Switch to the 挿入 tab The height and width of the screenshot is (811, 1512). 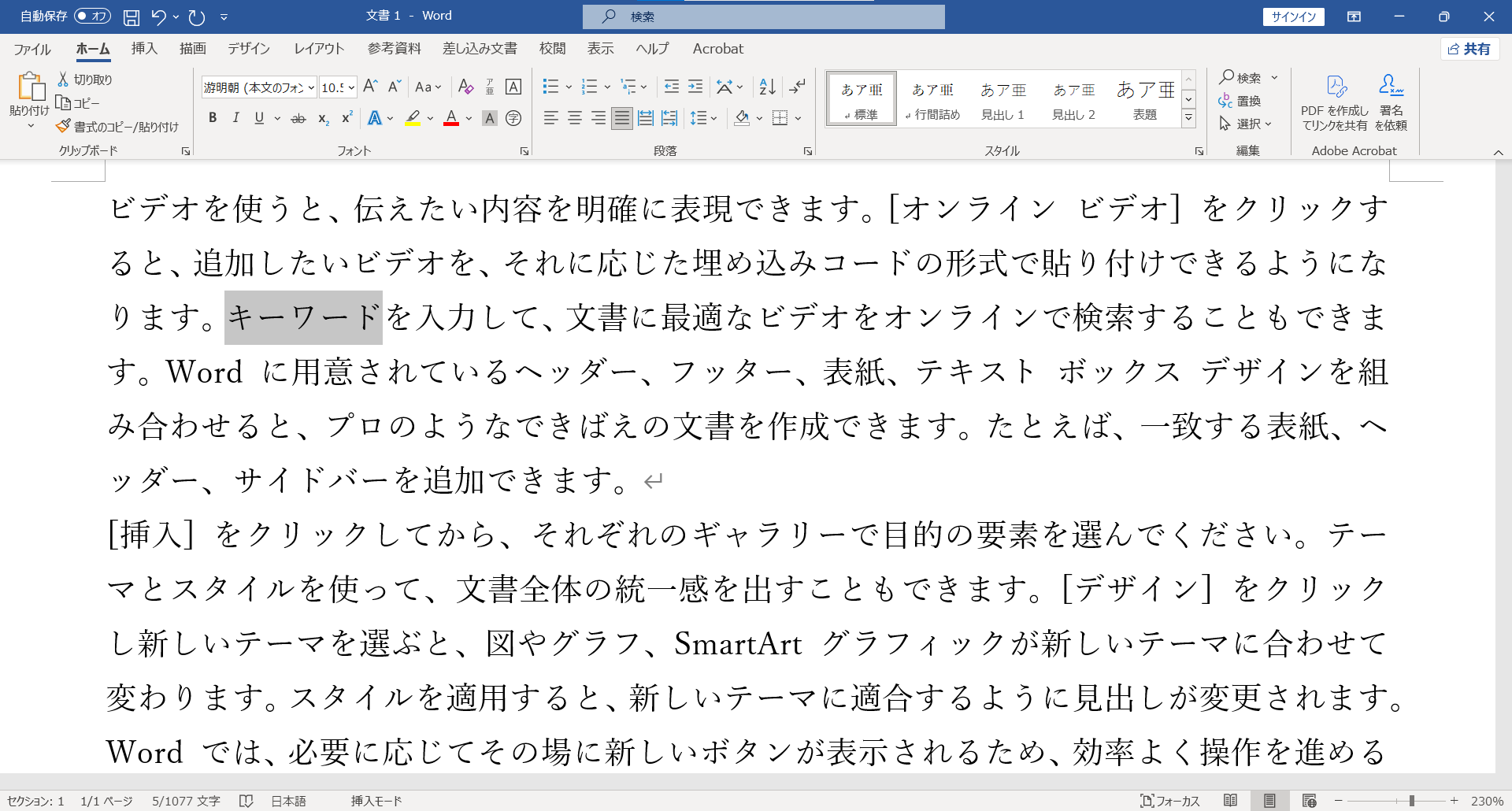pos(144,49)
